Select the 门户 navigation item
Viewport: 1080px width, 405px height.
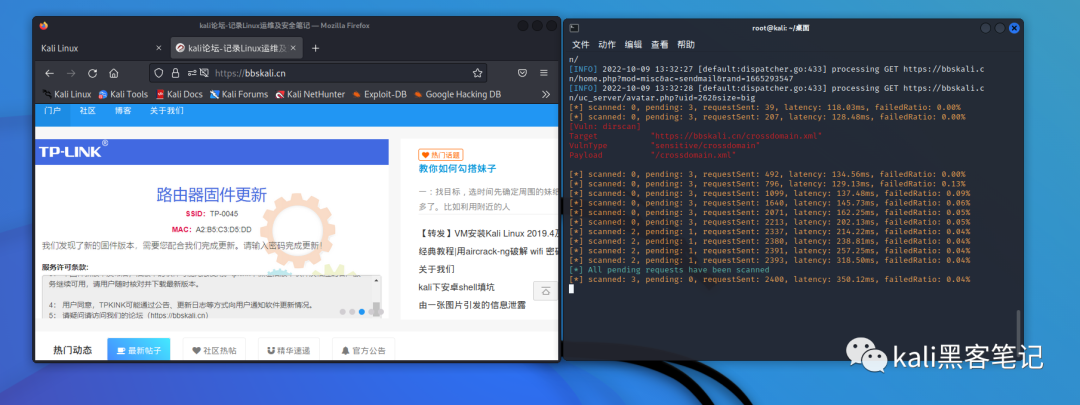tap(52, 111)
